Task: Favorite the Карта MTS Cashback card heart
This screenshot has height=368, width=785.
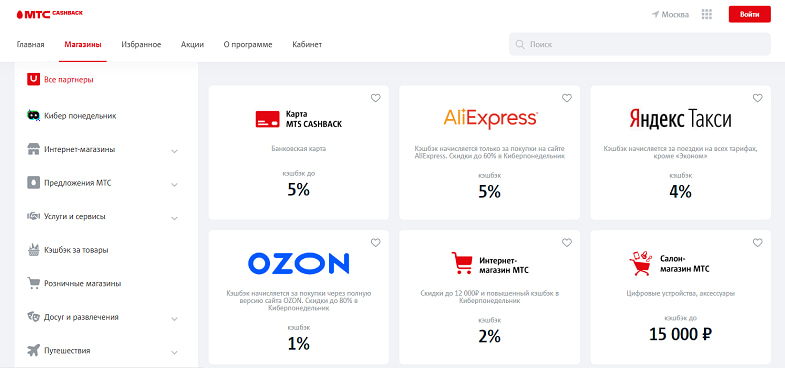Action: pyautogui.click(x=375, y=98)
